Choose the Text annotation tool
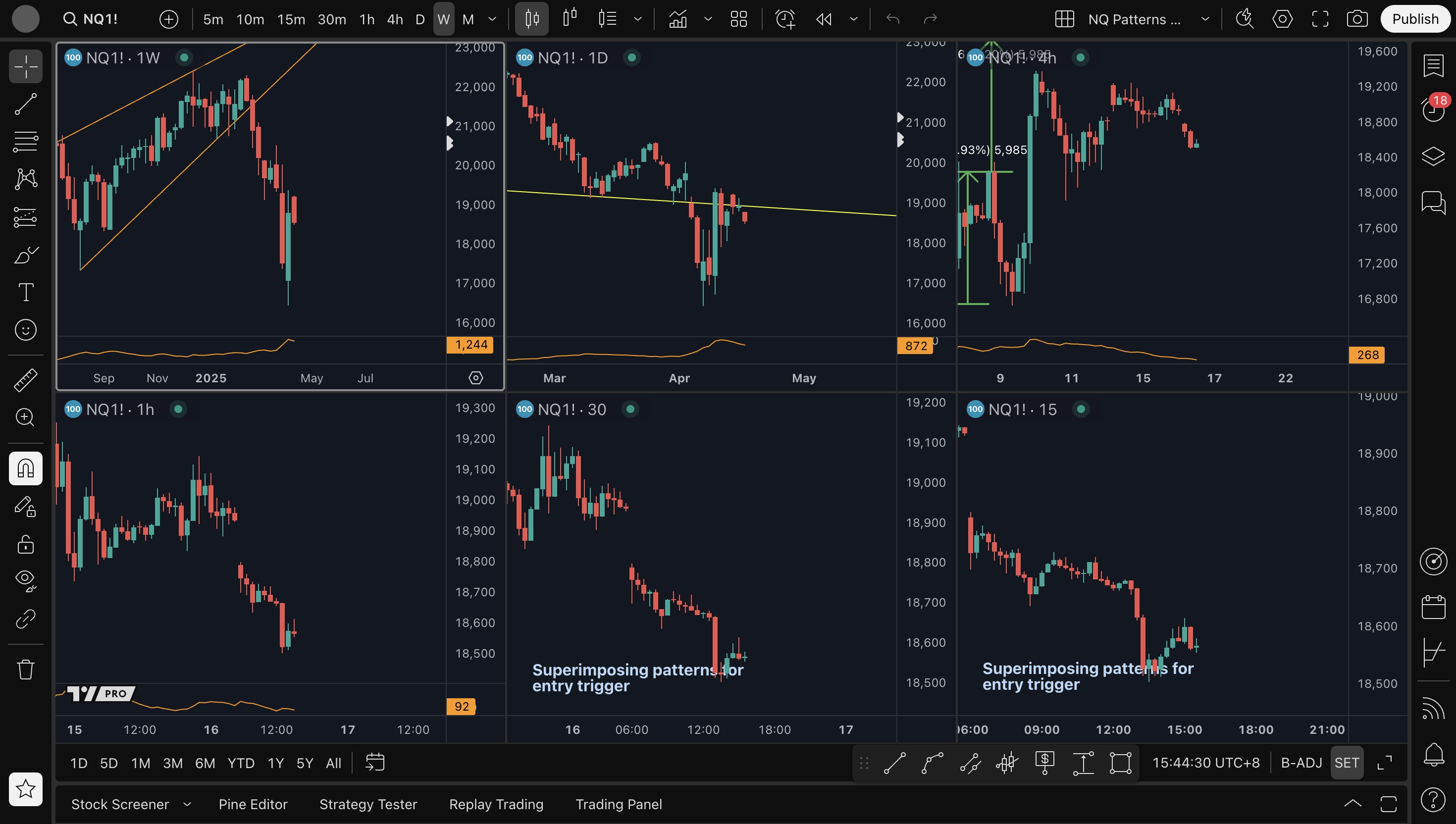 point(25,292)
